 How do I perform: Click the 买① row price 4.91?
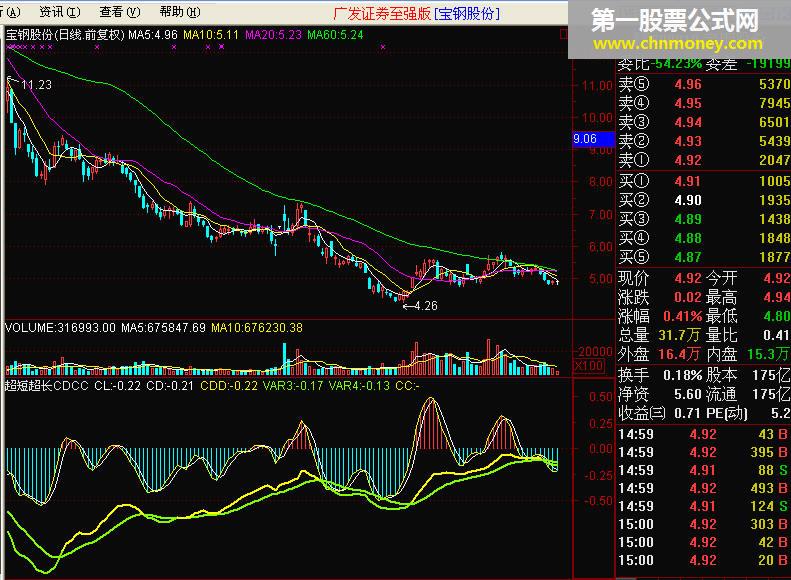coord(688,182)
